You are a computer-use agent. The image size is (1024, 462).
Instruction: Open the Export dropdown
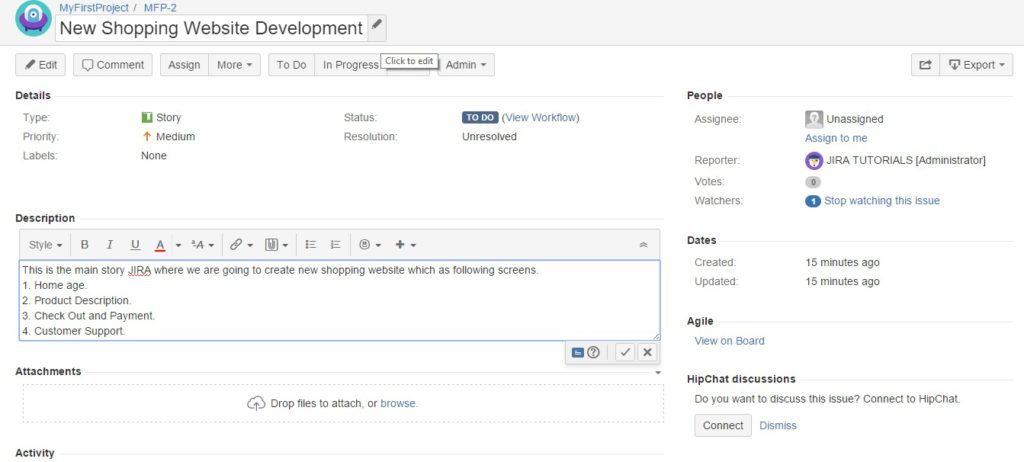[976, 65]
